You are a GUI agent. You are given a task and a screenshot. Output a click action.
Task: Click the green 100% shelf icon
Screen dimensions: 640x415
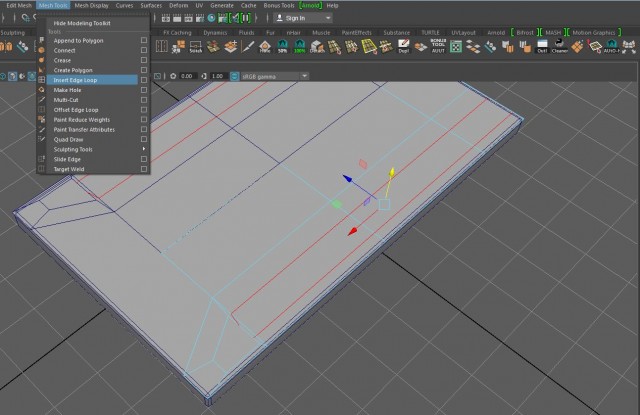(x=300, y=47)
